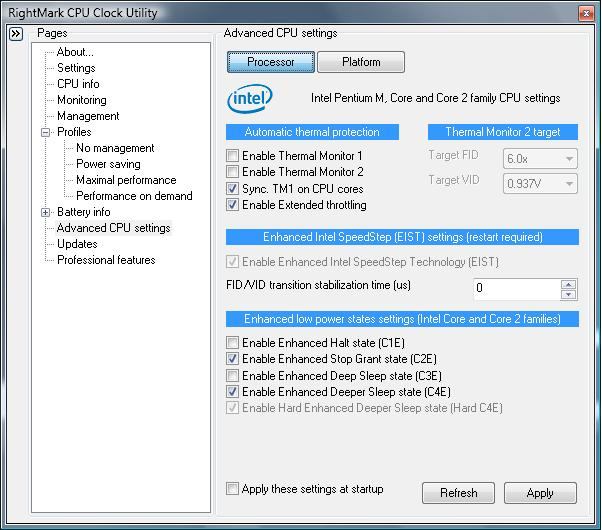Click the Intel Pentium M family CPU settings text

click(435, 98)
